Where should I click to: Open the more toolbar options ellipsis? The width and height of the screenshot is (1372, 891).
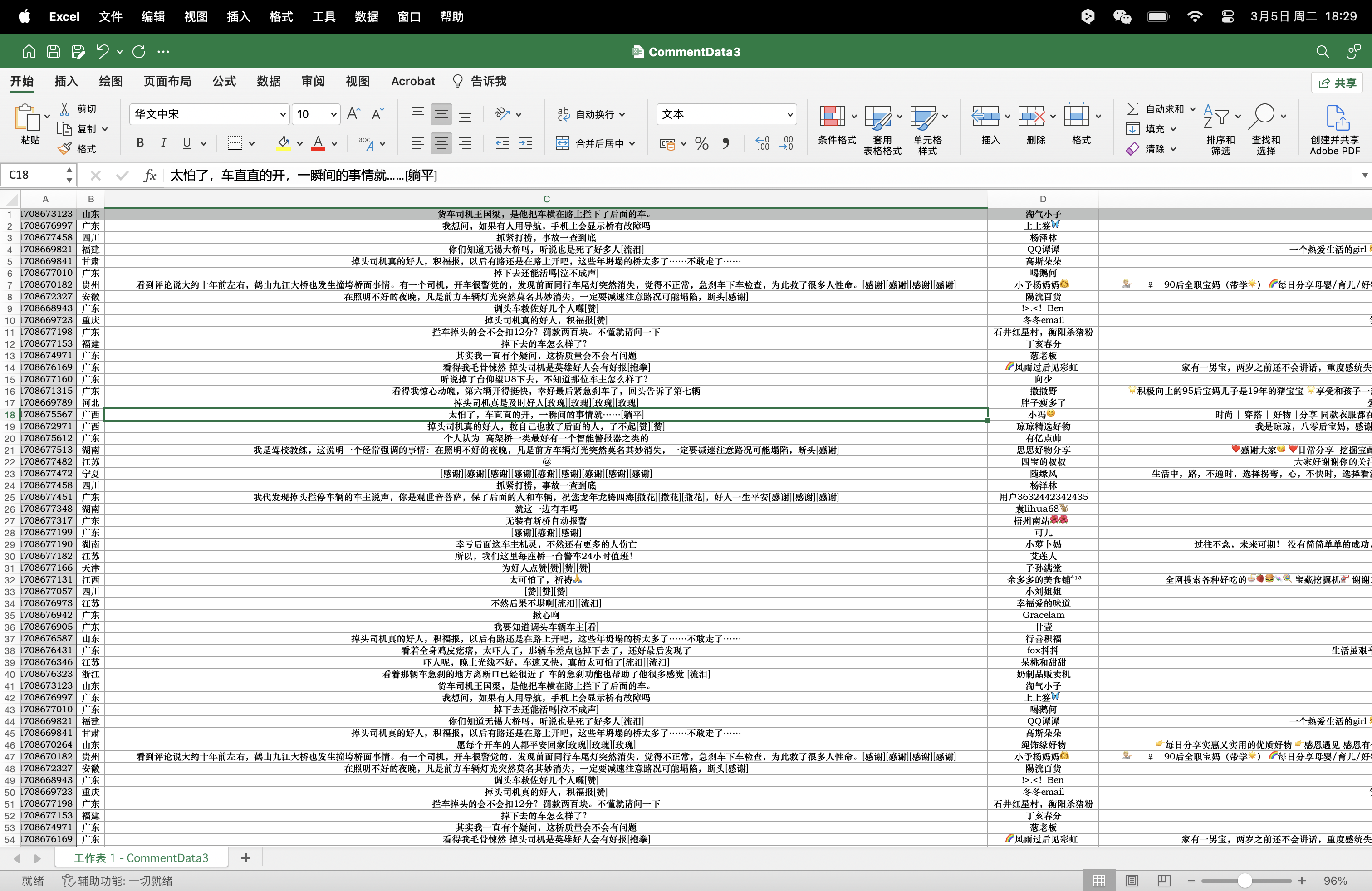click(x=164, y=52)
